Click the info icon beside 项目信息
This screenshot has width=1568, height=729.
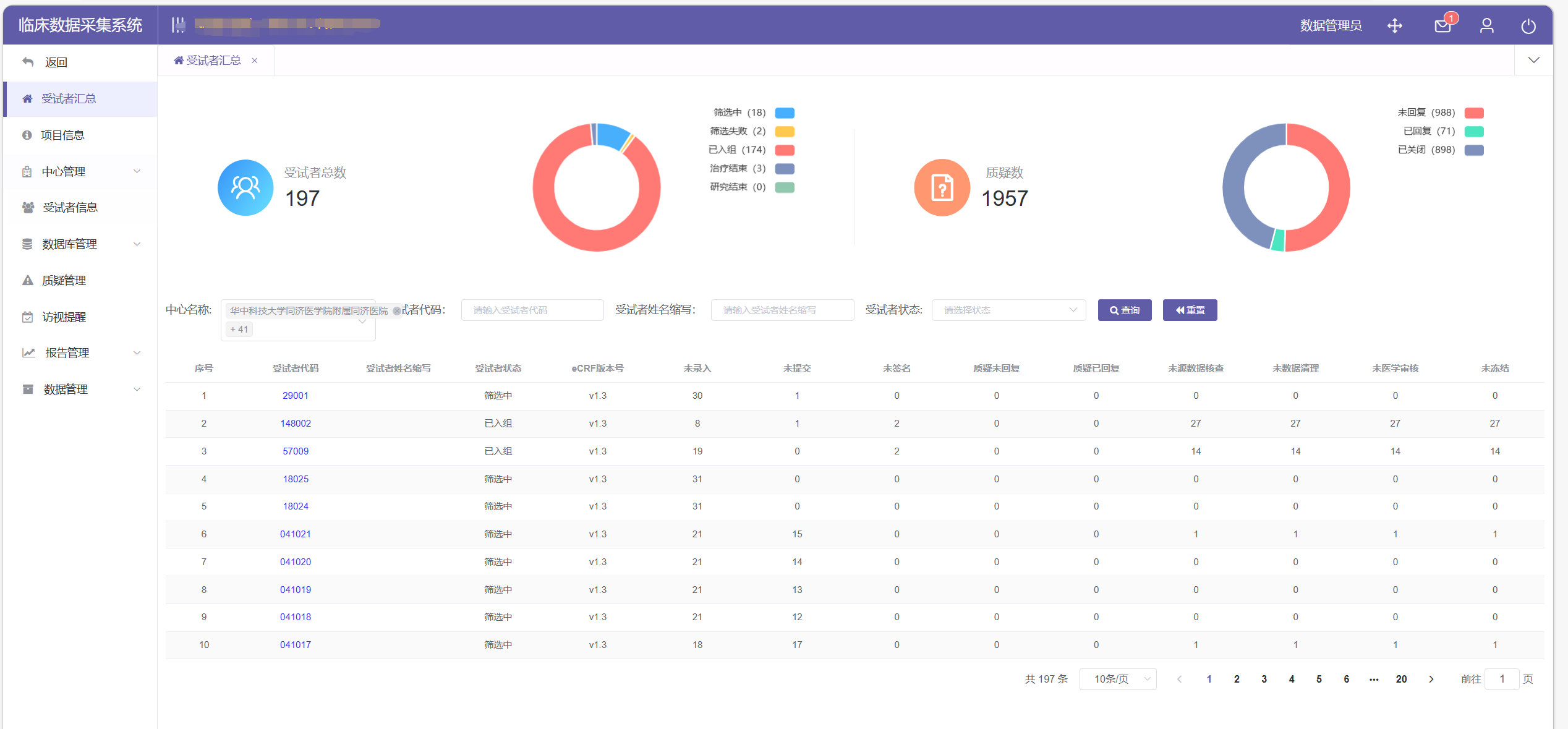pyautogui.click(x=27, y=135)
